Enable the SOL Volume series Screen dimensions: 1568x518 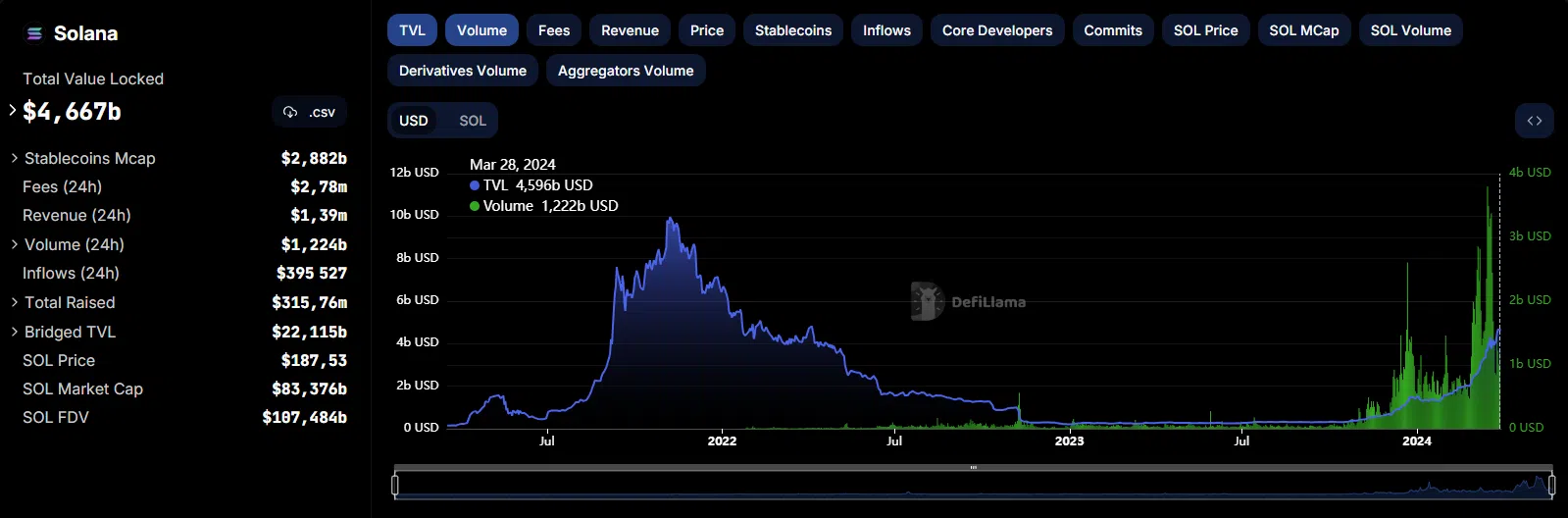[x=1411, y=30]
